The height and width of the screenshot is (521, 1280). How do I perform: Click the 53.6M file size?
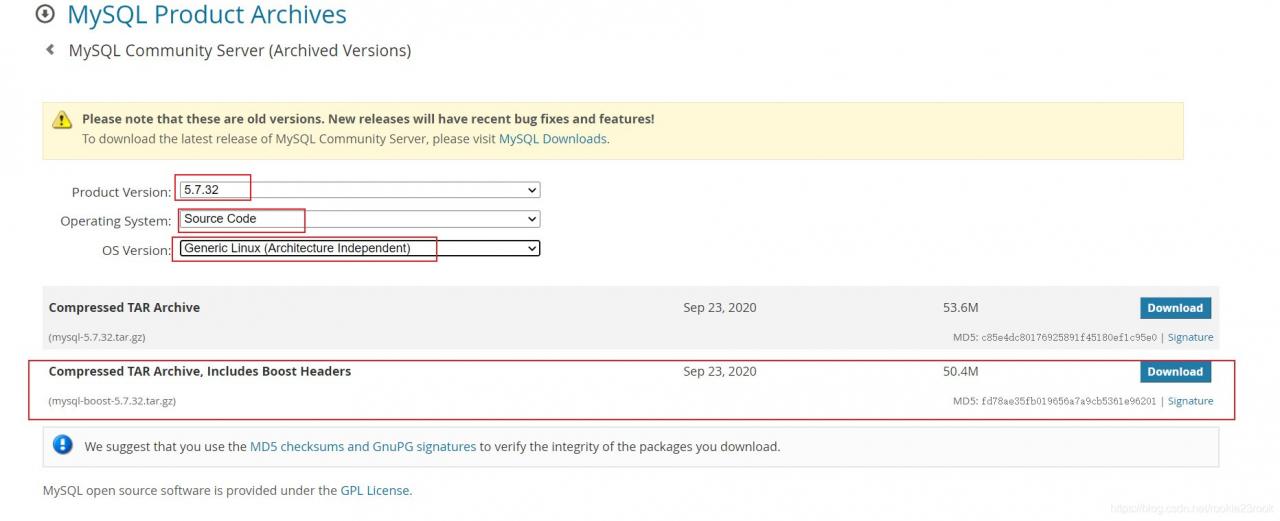click(960, 308)
